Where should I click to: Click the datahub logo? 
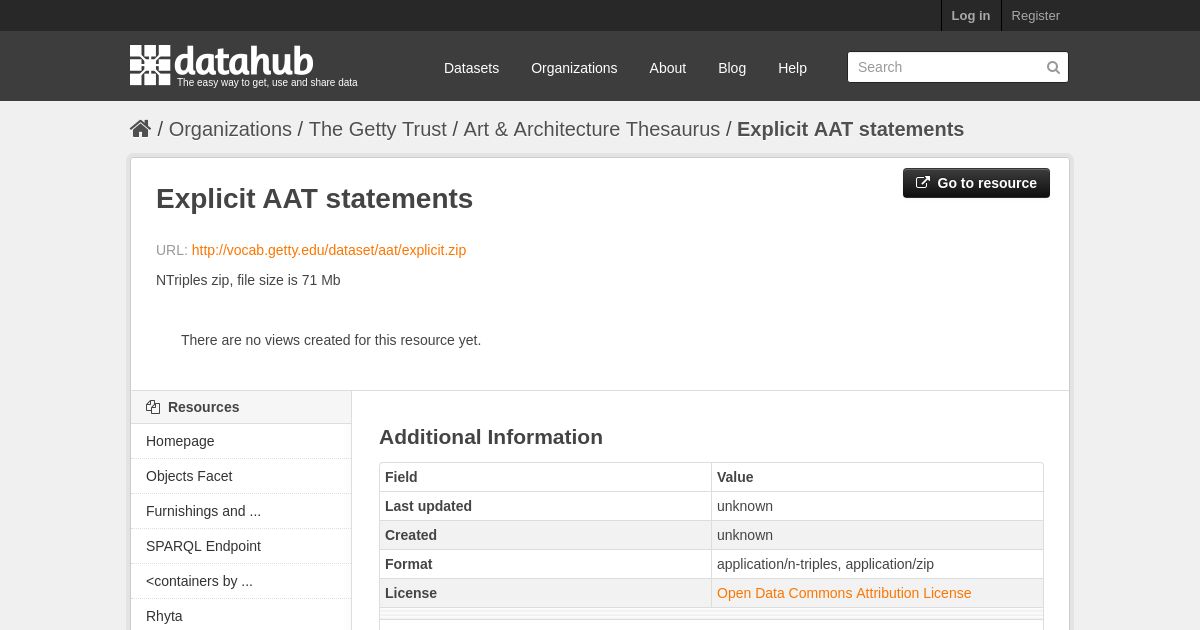pos(222,64)
